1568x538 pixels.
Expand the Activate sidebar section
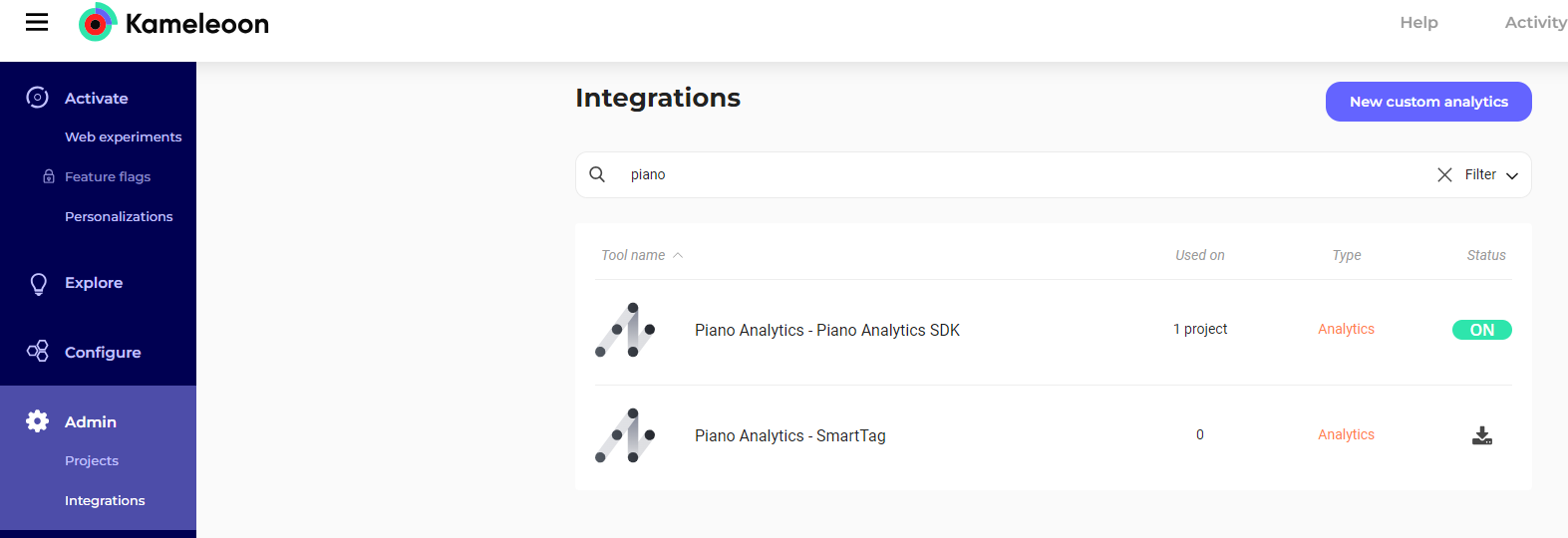(x=96, y=98)
